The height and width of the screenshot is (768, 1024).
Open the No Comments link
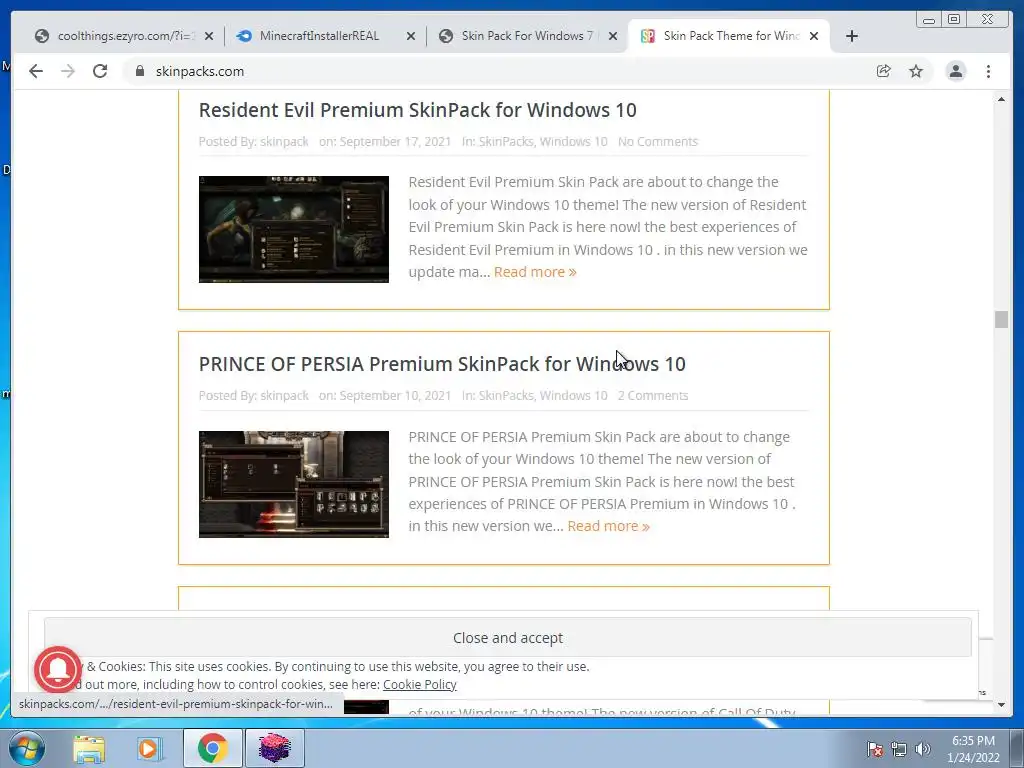pyautogui.click(x=658, y=141)
